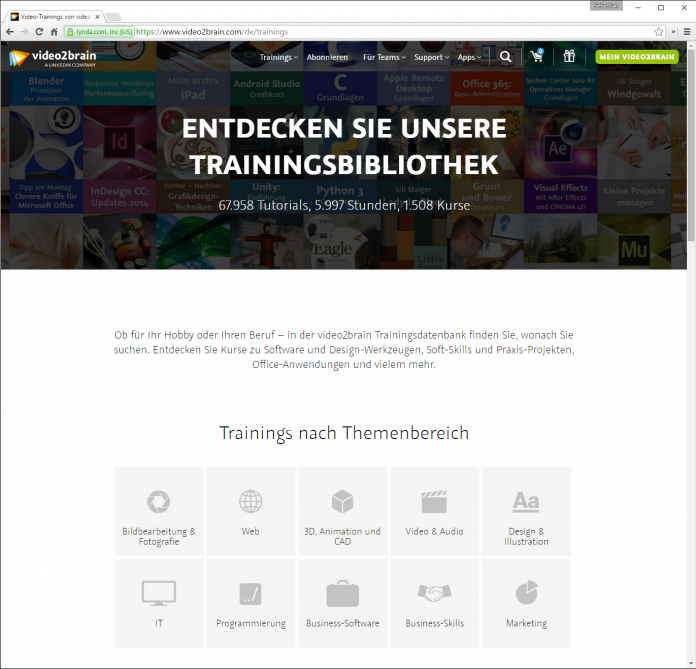Click the gift voucher icon

coord(569,56)
